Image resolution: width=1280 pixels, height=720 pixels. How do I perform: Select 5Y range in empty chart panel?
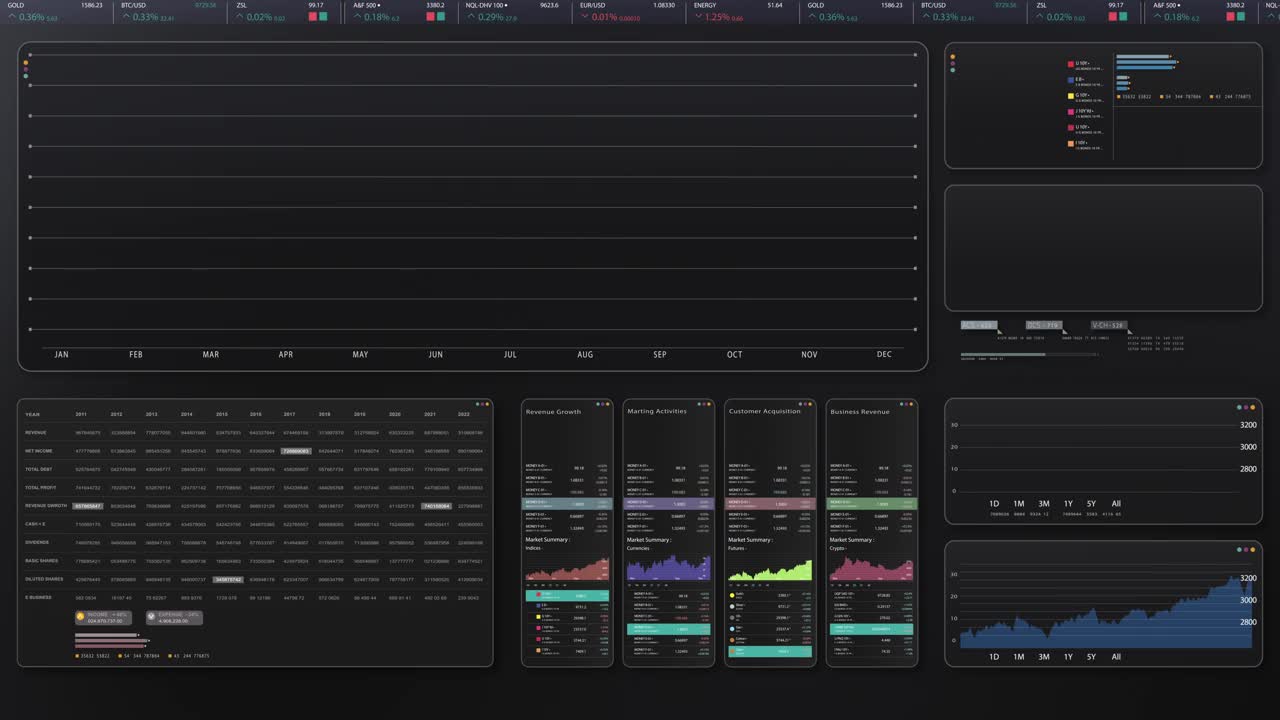[1091, 503]
